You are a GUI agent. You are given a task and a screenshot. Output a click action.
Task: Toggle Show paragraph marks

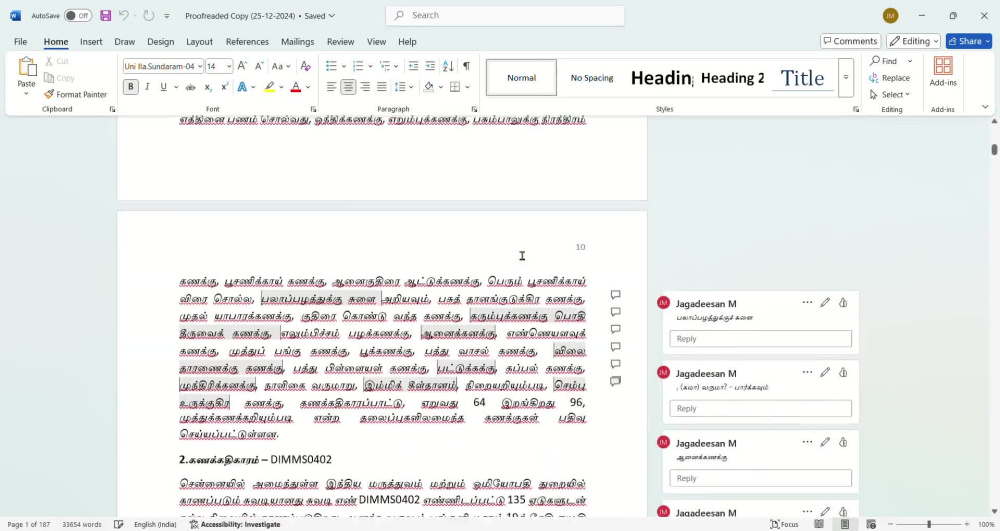coord(466,66)
